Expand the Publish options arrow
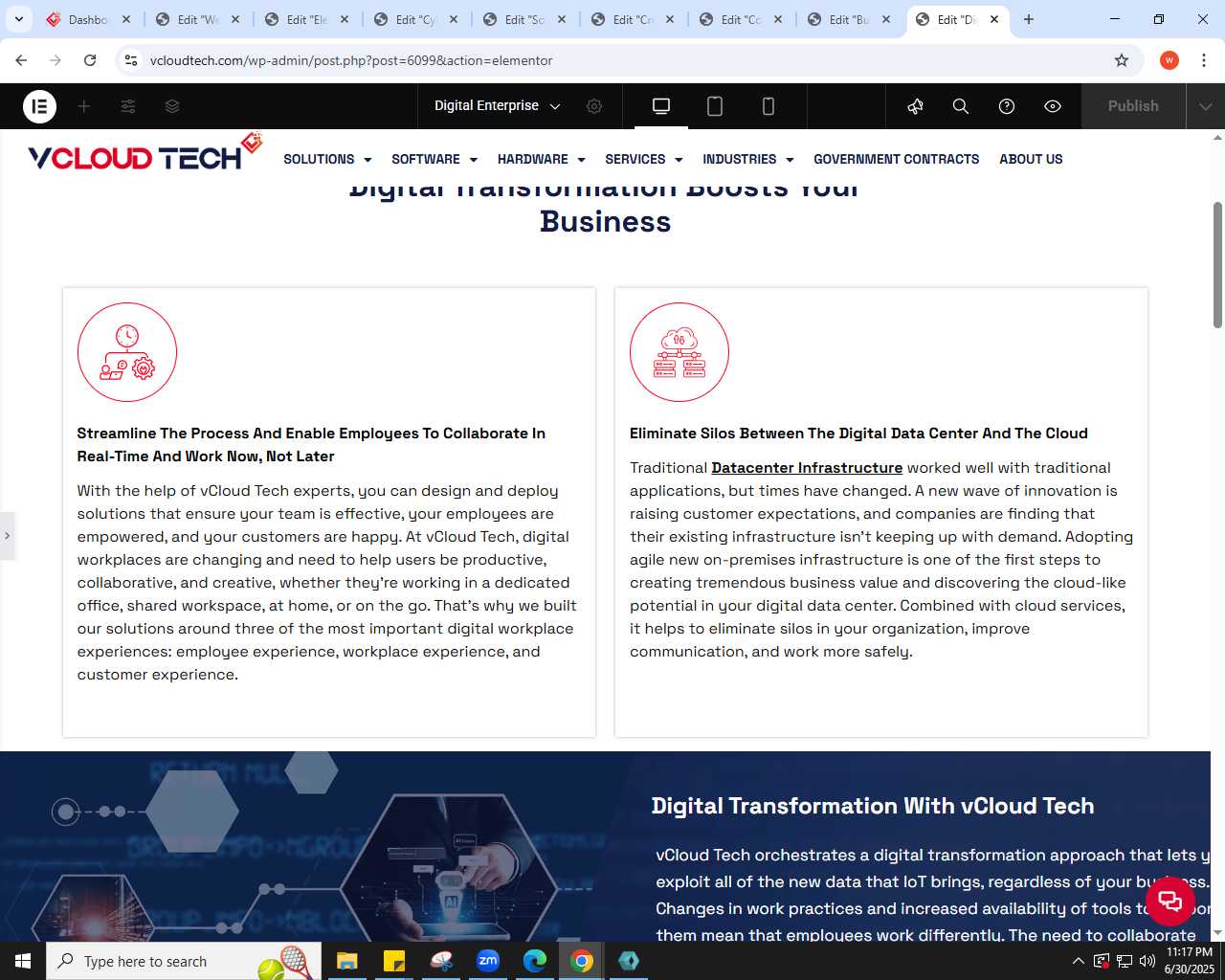1225x980 pixels. click(1206, 106)
